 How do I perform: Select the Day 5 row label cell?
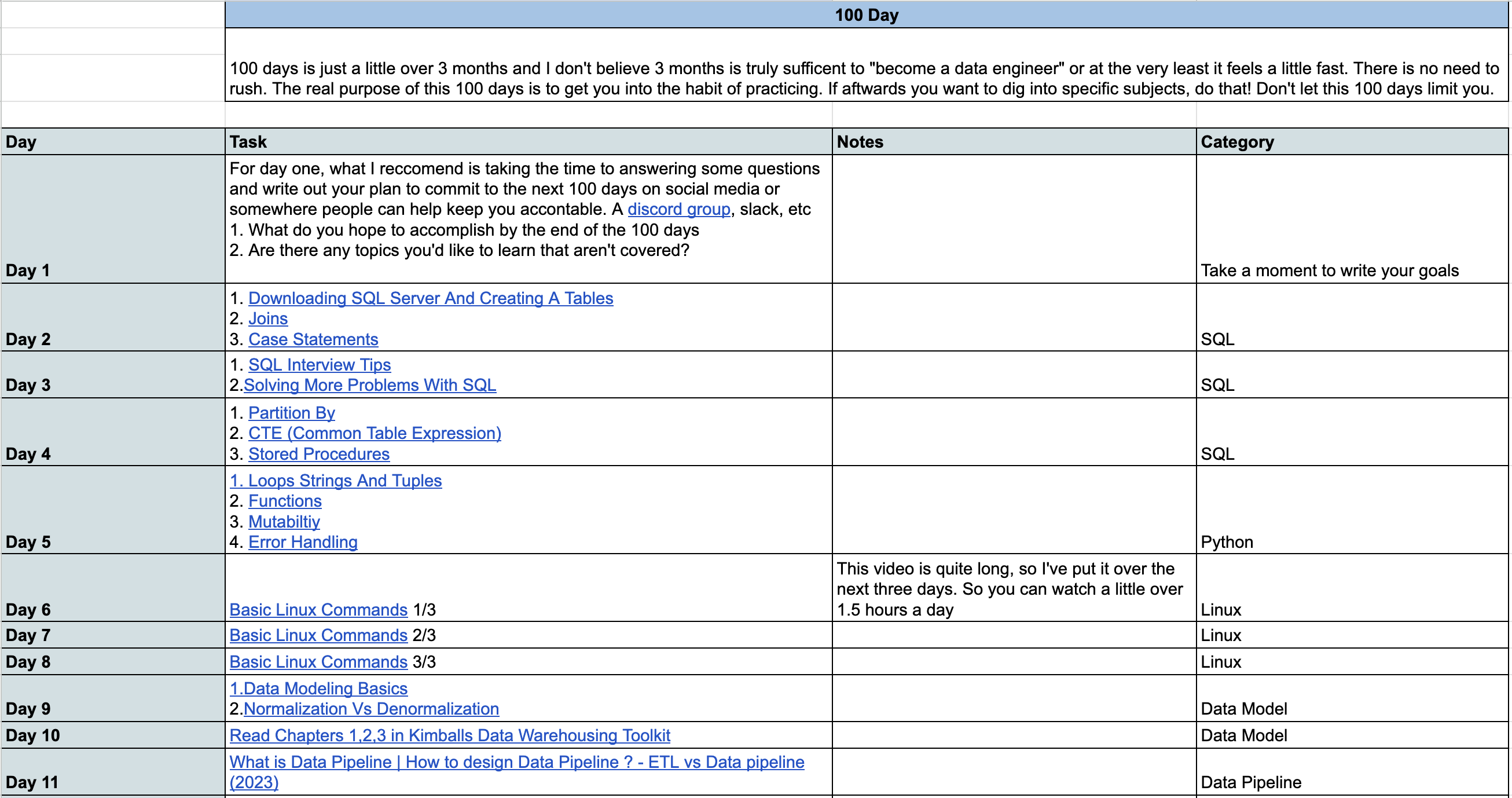(x=113, y=510)
